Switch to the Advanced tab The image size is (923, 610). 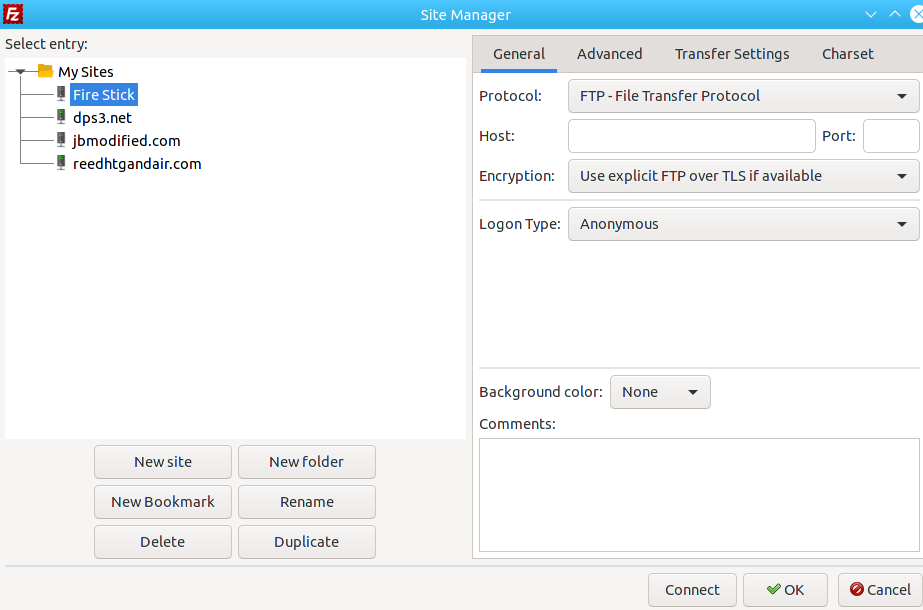[609, 54]
